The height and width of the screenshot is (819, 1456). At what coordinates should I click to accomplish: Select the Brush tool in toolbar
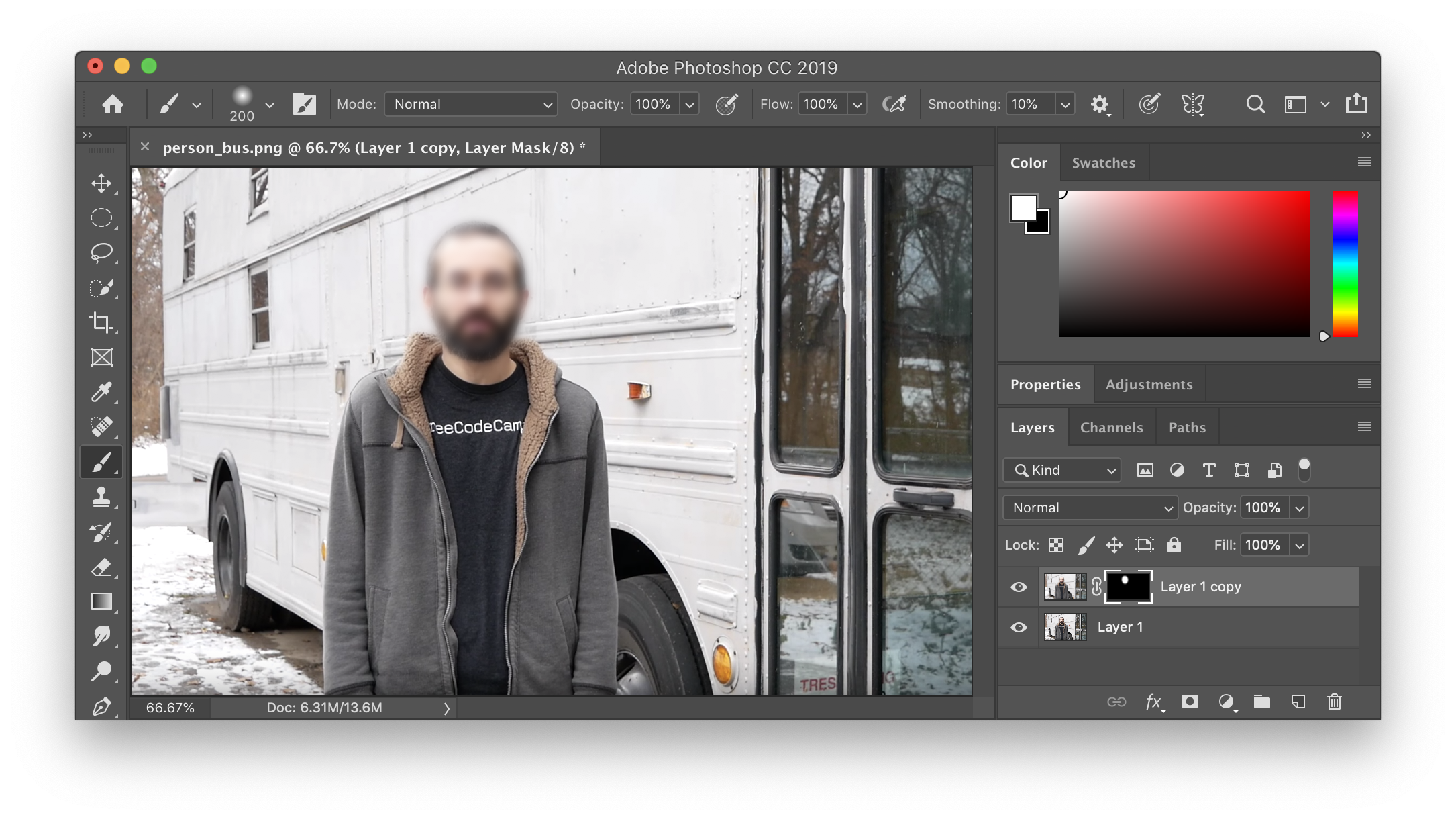[x=101, y=462]
